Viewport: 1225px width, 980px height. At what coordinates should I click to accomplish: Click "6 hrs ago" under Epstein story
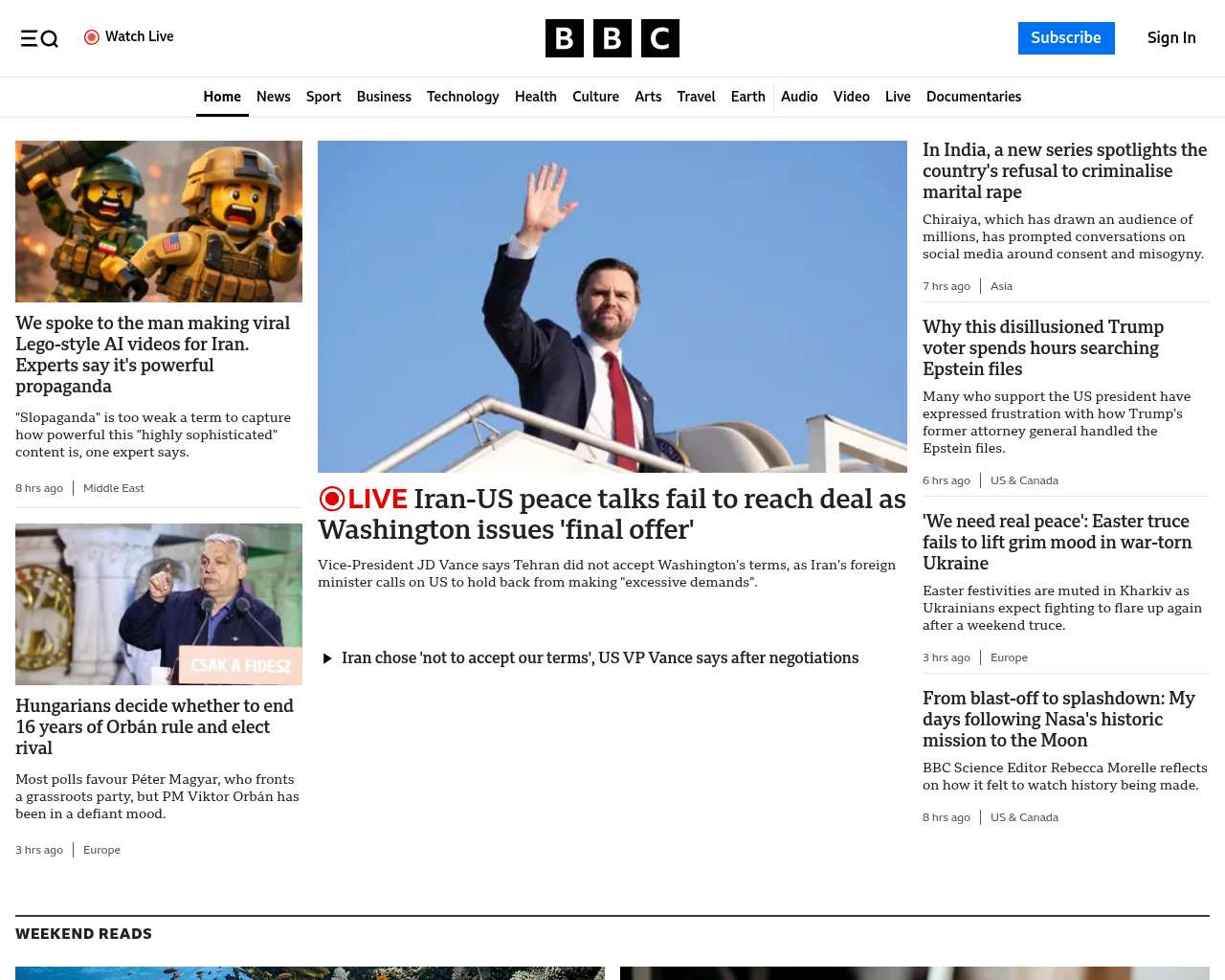click(947, 480)
